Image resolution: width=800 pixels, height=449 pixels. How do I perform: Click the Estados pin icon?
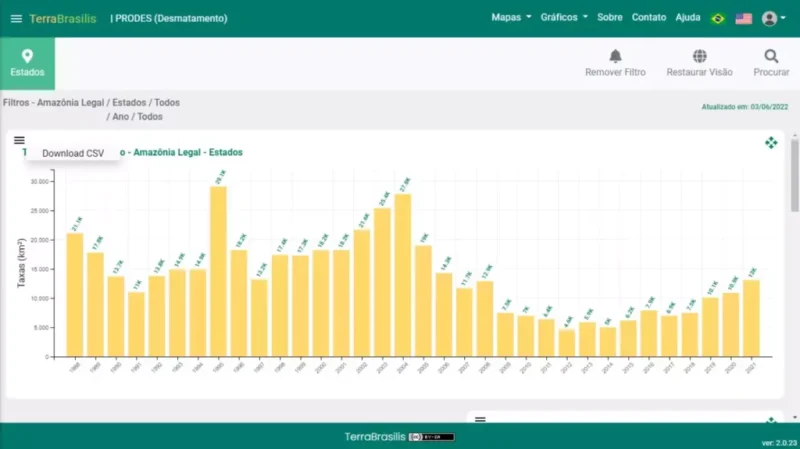(x=27, y=56)
